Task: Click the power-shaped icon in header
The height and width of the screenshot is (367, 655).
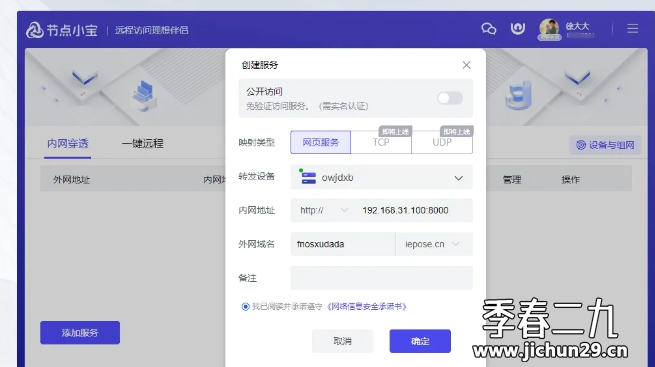Action: tap(518, 28)
